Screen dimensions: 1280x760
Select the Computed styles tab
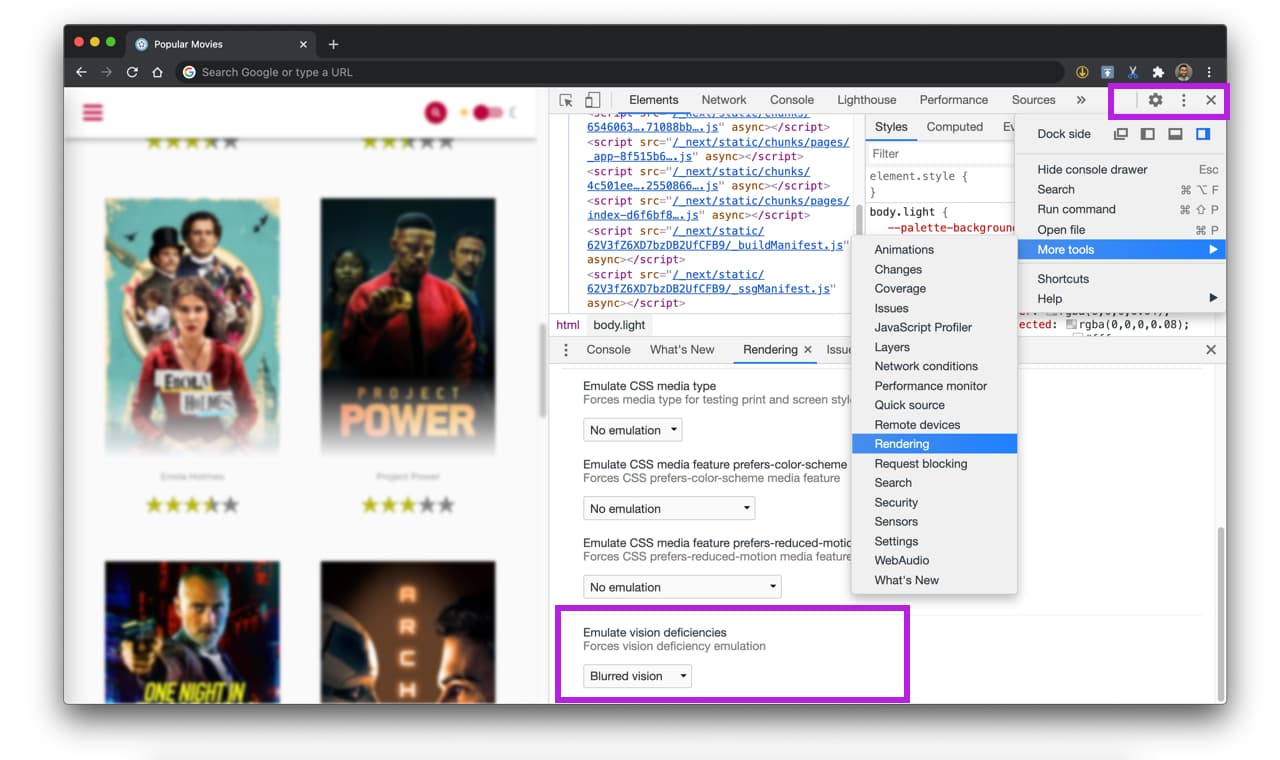955,127
